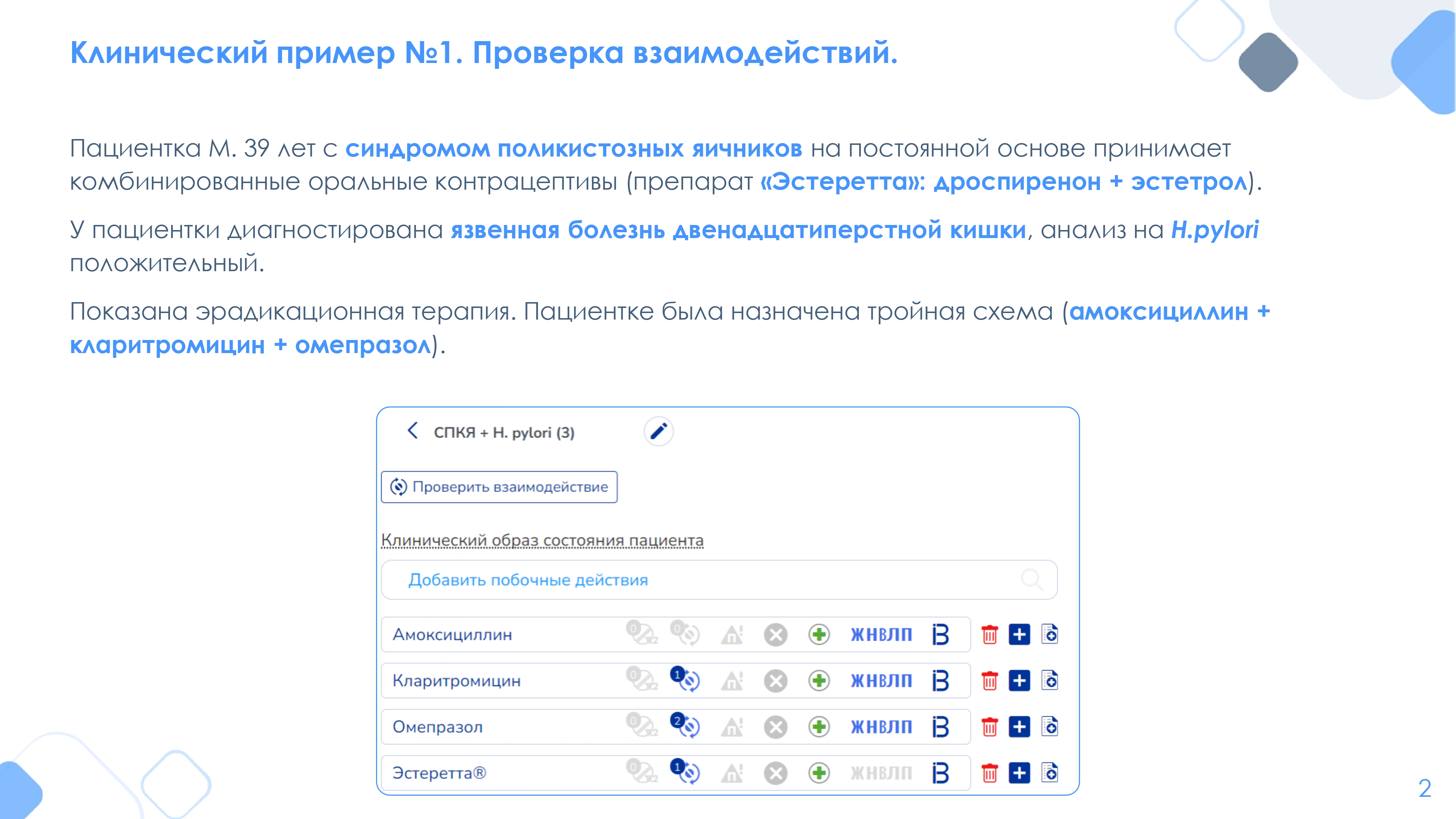The height and width of the screenshot is (819, 1456).
Task: Open the Клинический образ состояния пациента link
Action: (542, 540)
